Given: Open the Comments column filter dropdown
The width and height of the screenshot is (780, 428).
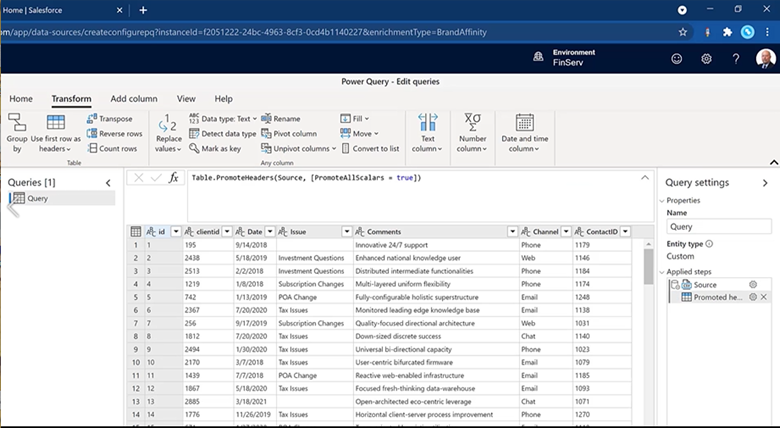Looking at the screenshot, I should 512,231.
